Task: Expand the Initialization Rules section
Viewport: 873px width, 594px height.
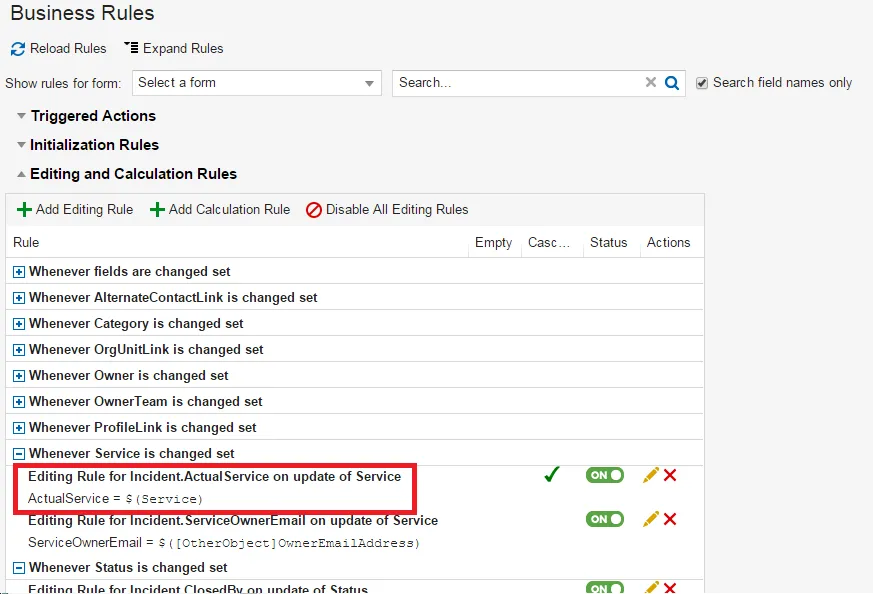Action: point(21,145)
